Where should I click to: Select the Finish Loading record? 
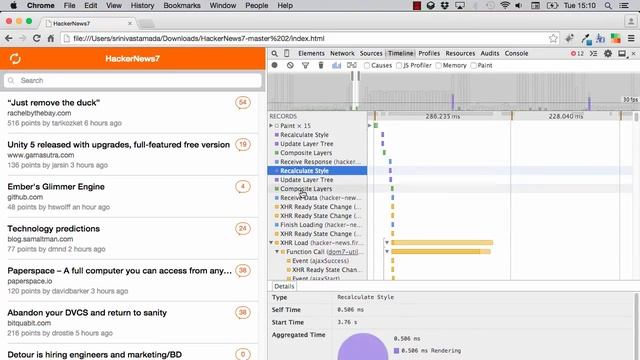click(317, 224)
